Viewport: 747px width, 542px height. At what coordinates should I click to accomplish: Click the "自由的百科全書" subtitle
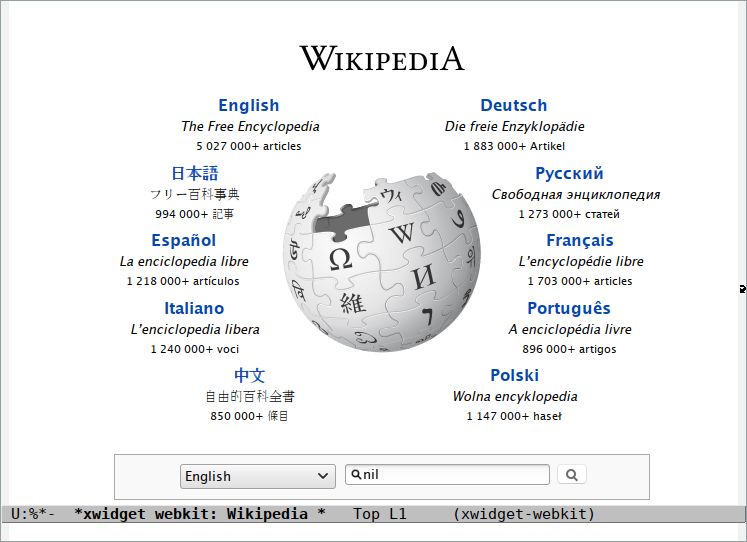pyautogui.click(x=250, y=396)
